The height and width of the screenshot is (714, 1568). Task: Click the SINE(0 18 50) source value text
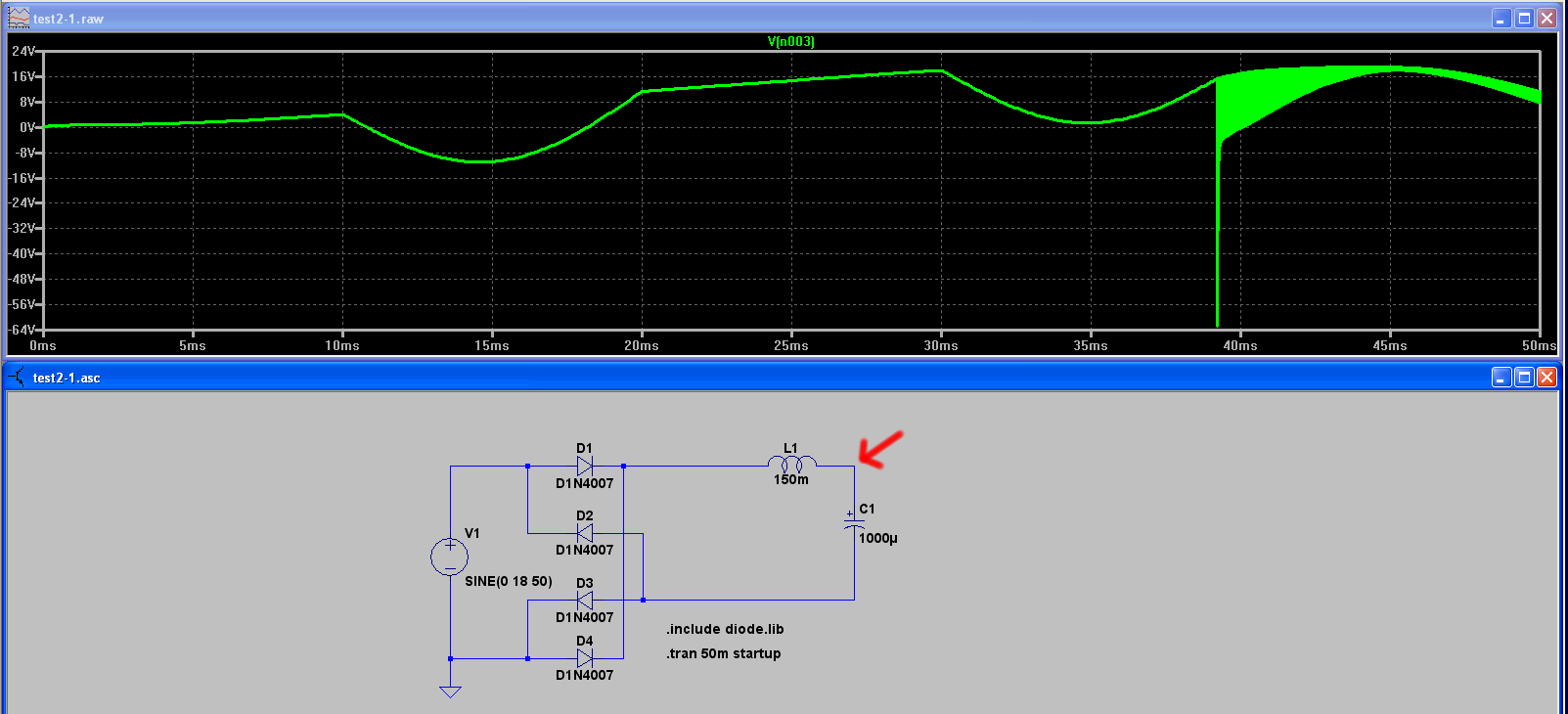pyautogui.click(x=509, y=581)
